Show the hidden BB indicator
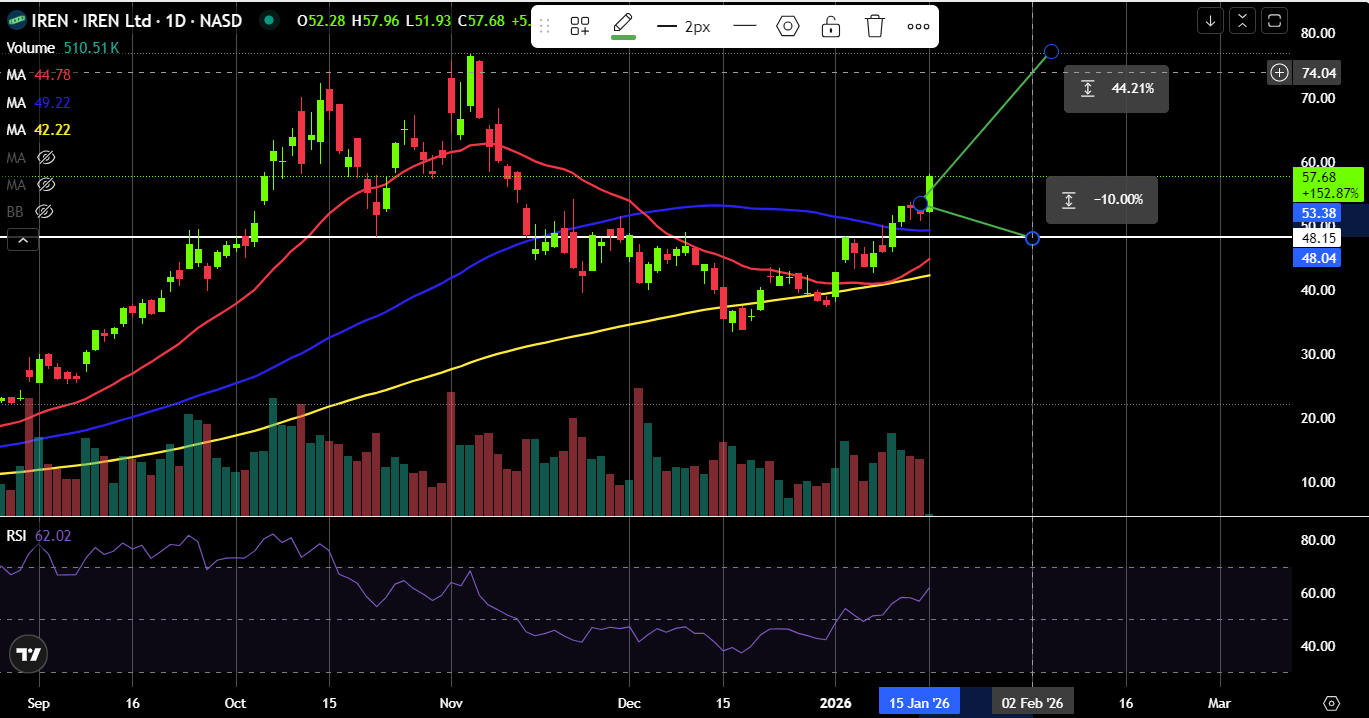1369x718 pixels. (43, 212)
